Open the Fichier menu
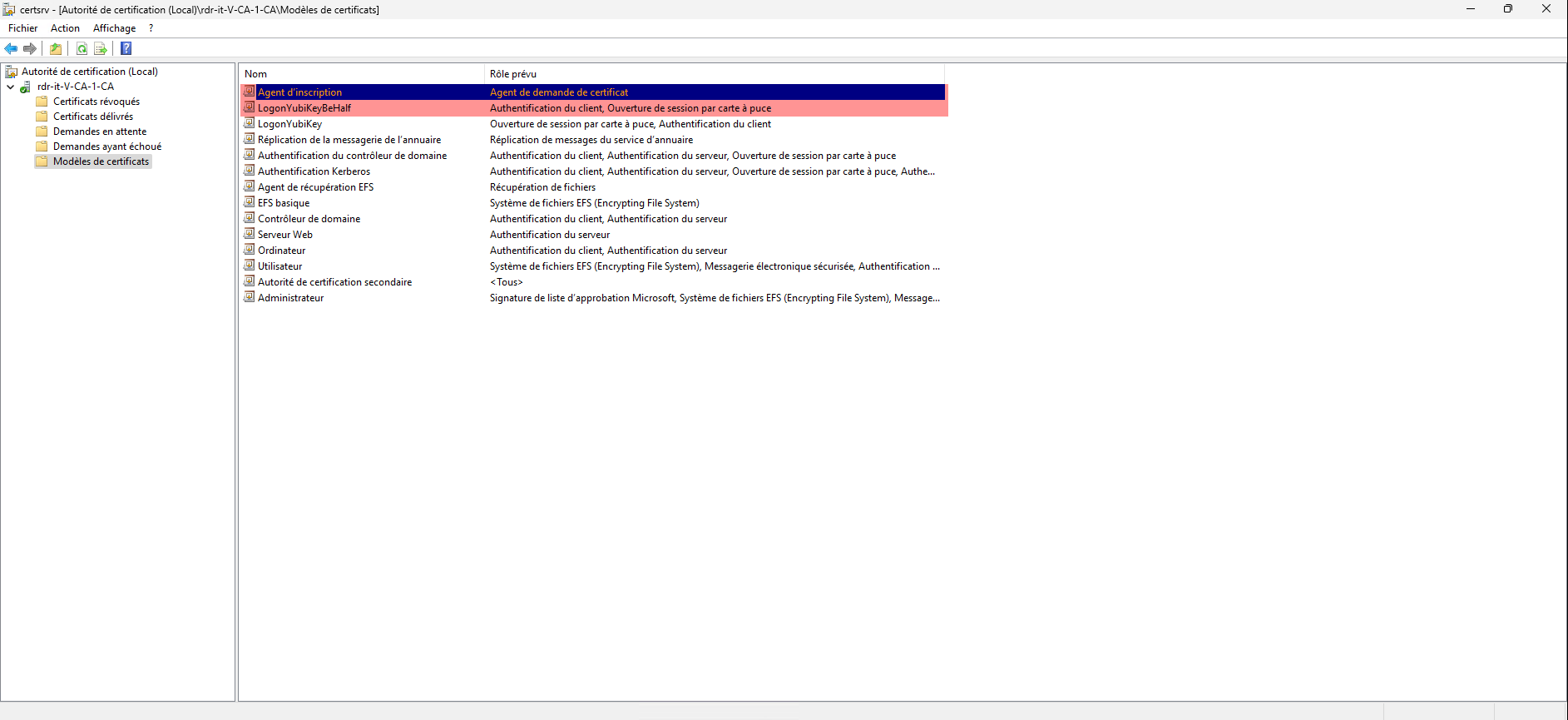The width and height of the screenshot is (1568, 720). click(x=22, y=28)
